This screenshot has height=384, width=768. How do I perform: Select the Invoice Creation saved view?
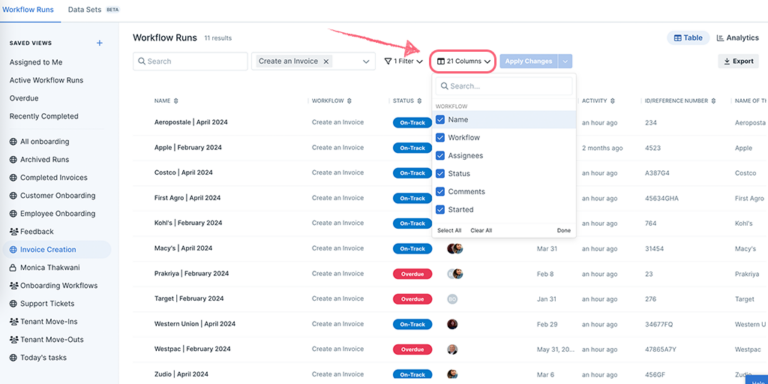(x=57, y=250)
